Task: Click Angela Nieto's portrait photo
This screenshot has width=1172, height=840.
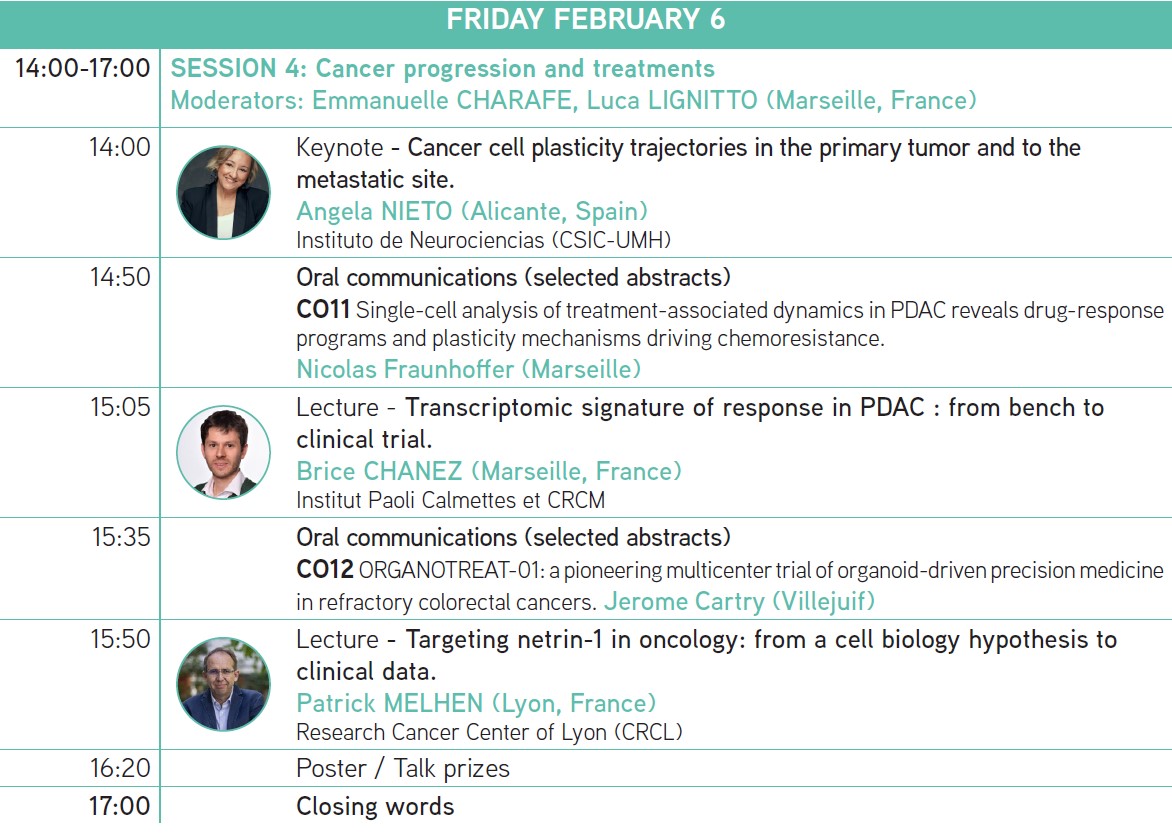Action: click(x=223, y=192)
